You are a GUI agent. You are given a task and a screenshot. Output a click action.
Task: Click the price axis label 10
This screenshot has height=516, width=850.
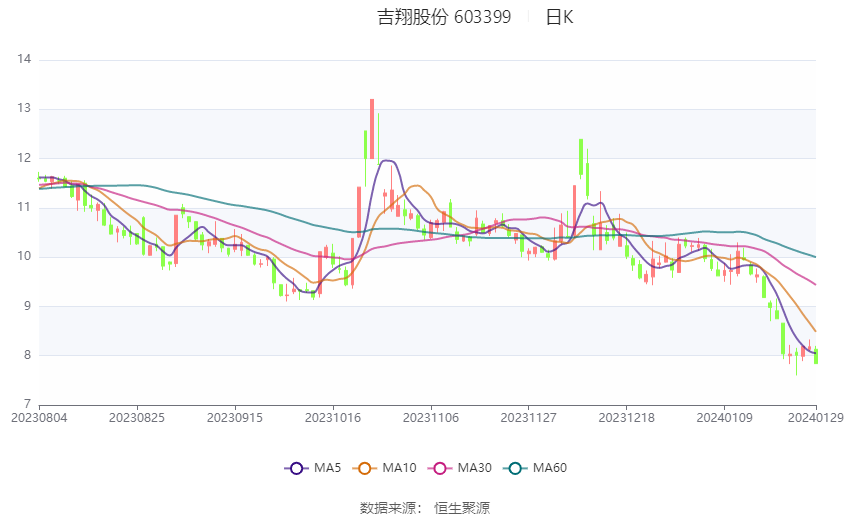(x=24, y=257)
